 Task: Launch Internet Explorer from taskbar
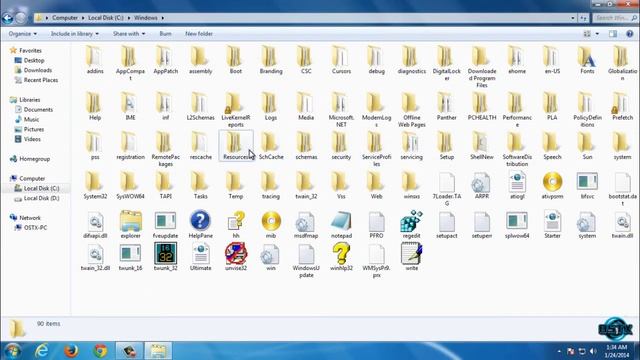[x=42, y=351]
